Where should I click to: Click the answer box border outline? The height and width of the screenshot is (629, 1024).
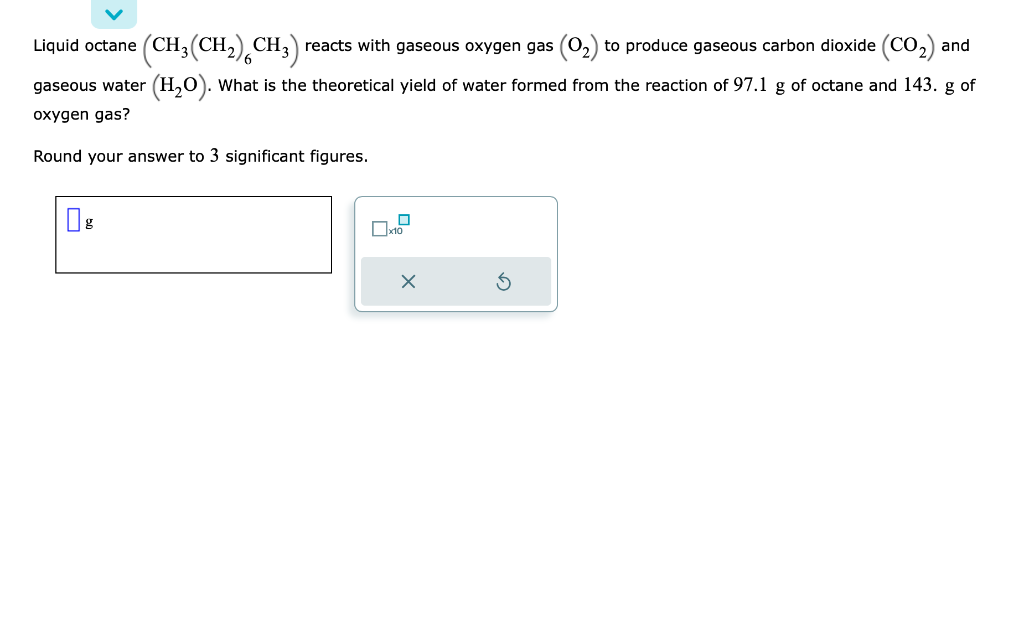click(x=193, y=196)
